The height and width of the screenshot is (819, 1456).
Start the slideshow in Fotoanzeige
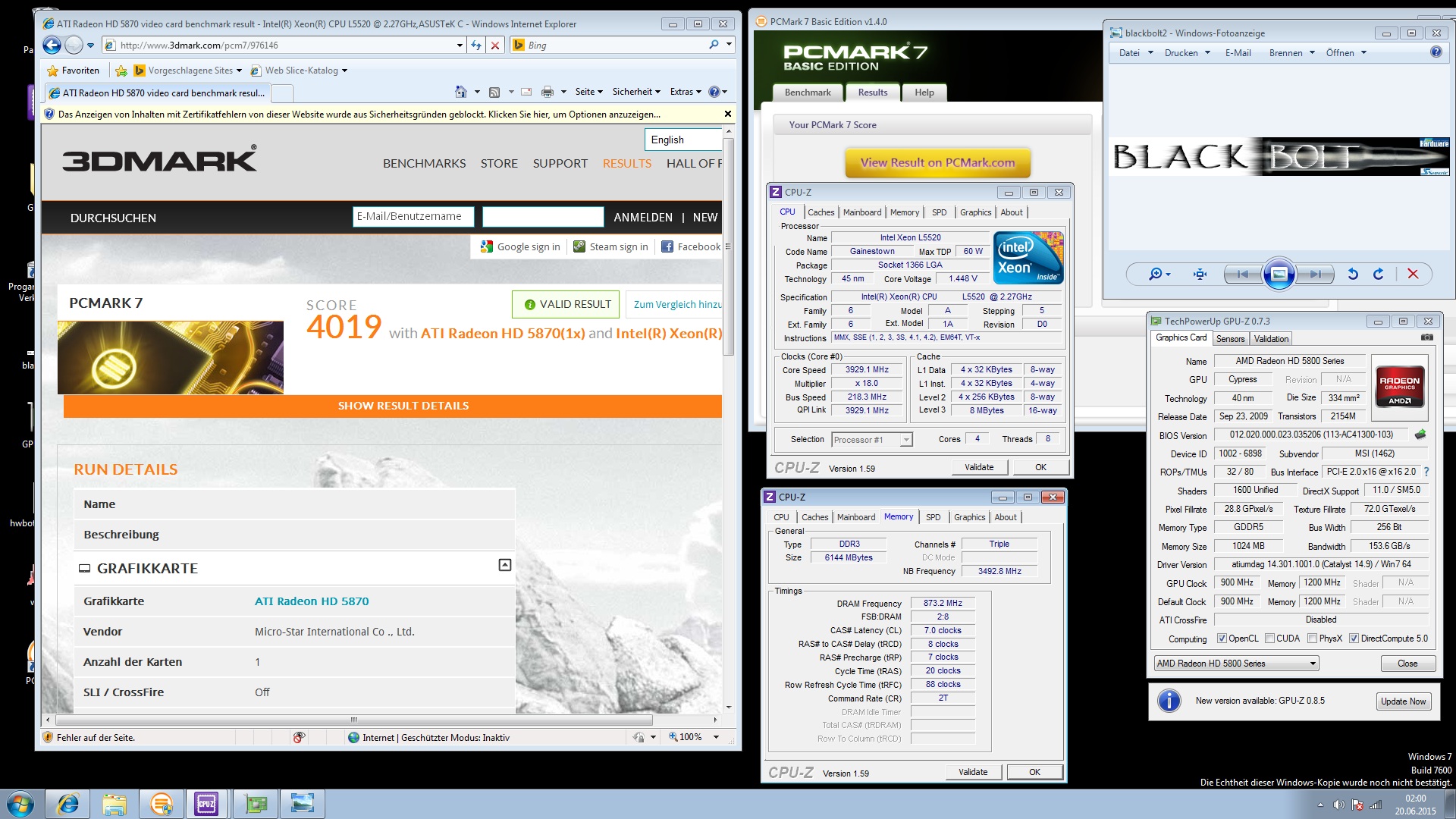click(1279, 274)
